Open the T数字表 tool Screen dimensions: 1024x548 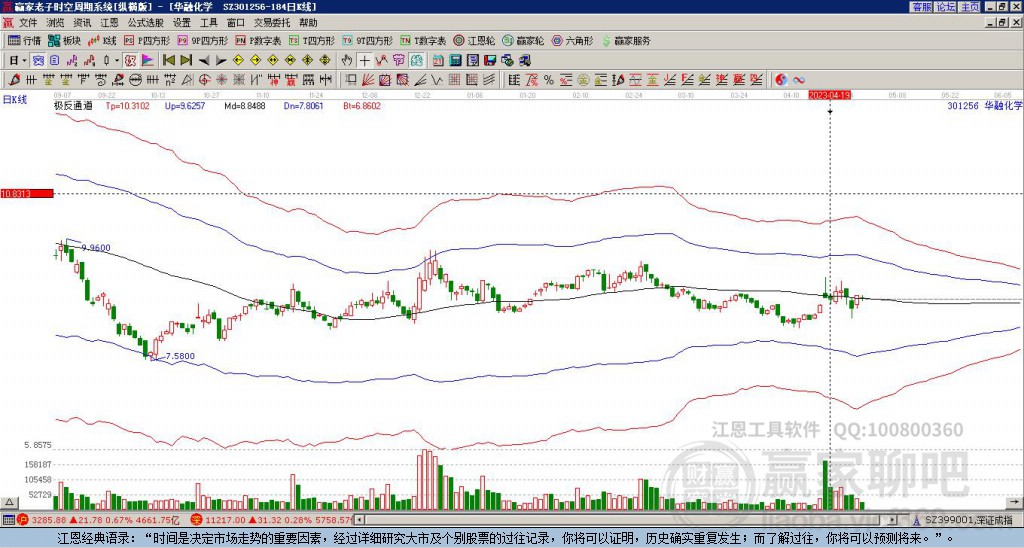[423, 40]
